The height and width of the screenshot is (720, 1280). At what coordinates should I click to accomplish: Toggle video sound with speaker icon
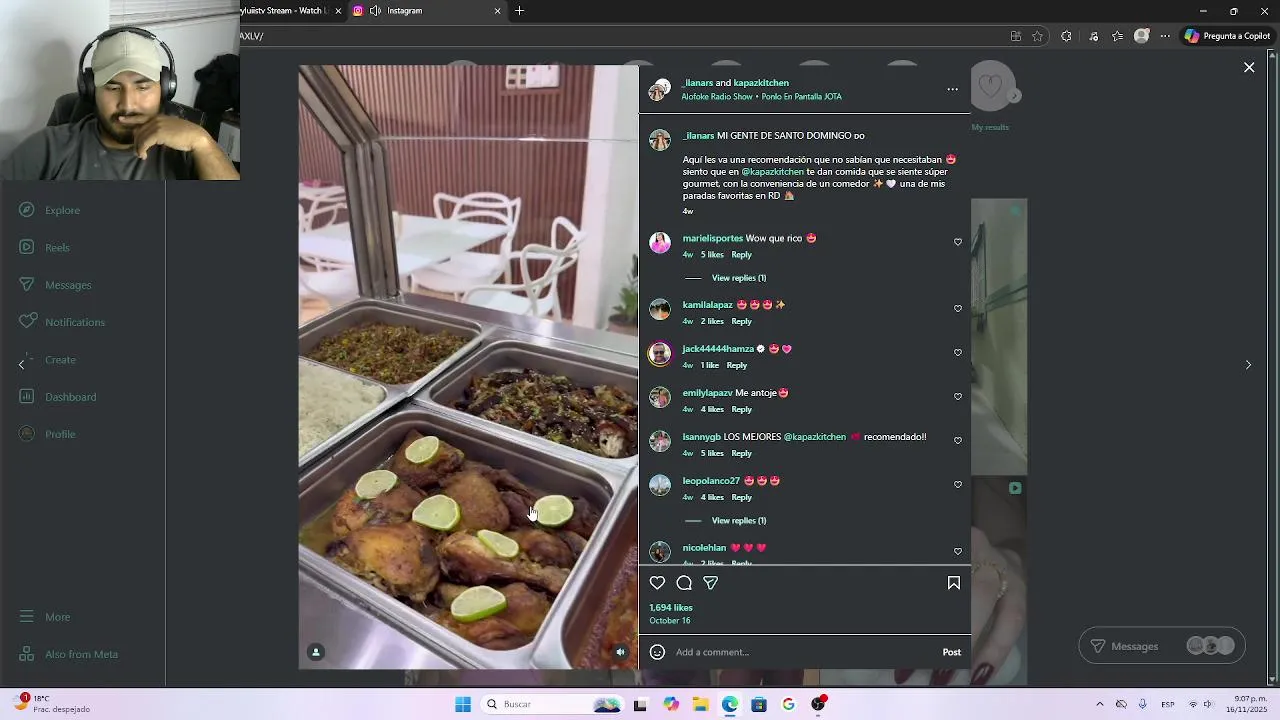point(620,652)
